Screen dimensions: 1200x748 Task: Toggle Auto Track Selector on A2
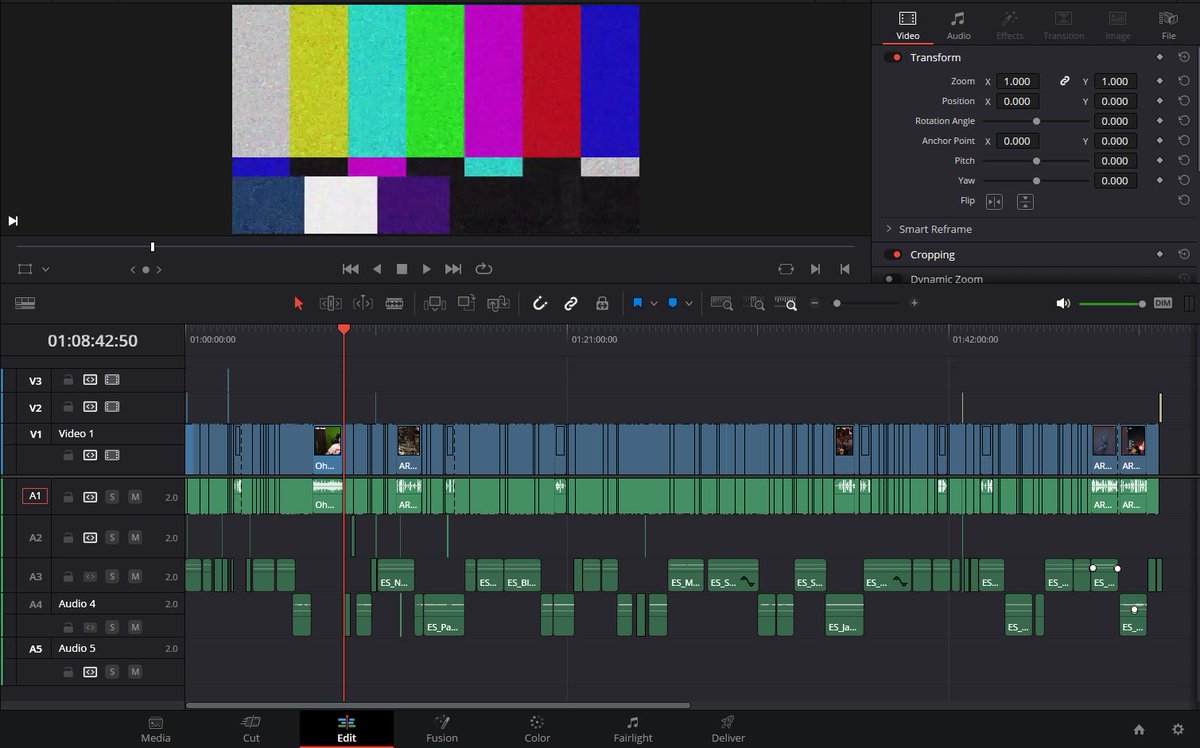coord(90,538)
